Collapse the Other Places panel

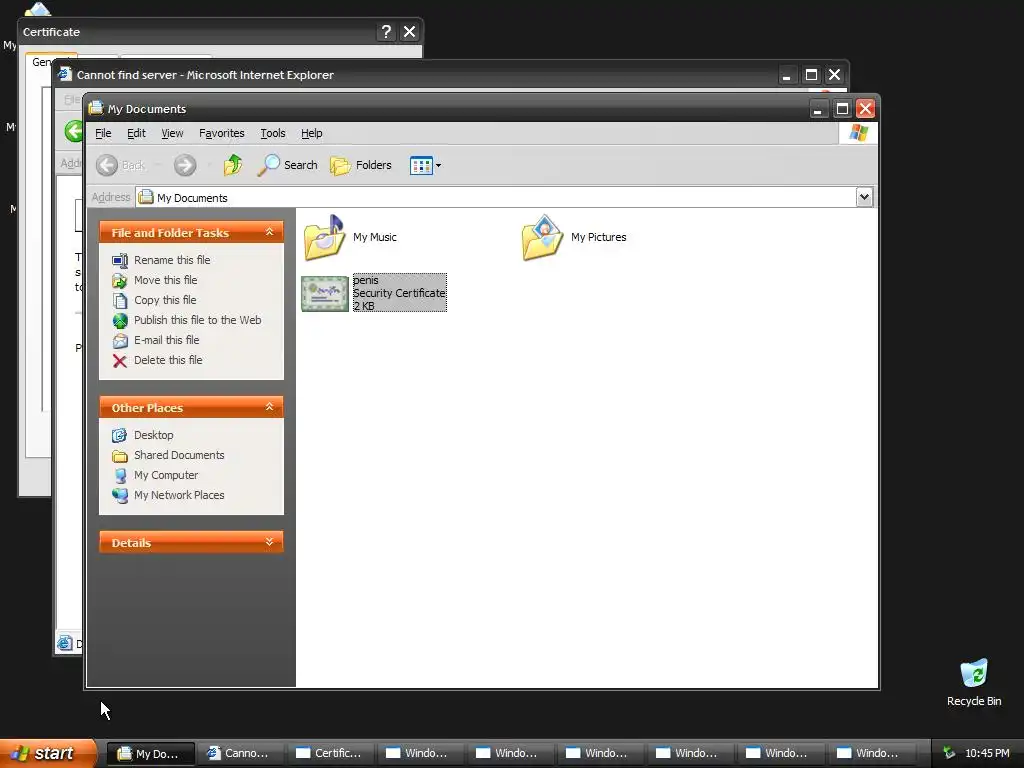coord(269,408)
